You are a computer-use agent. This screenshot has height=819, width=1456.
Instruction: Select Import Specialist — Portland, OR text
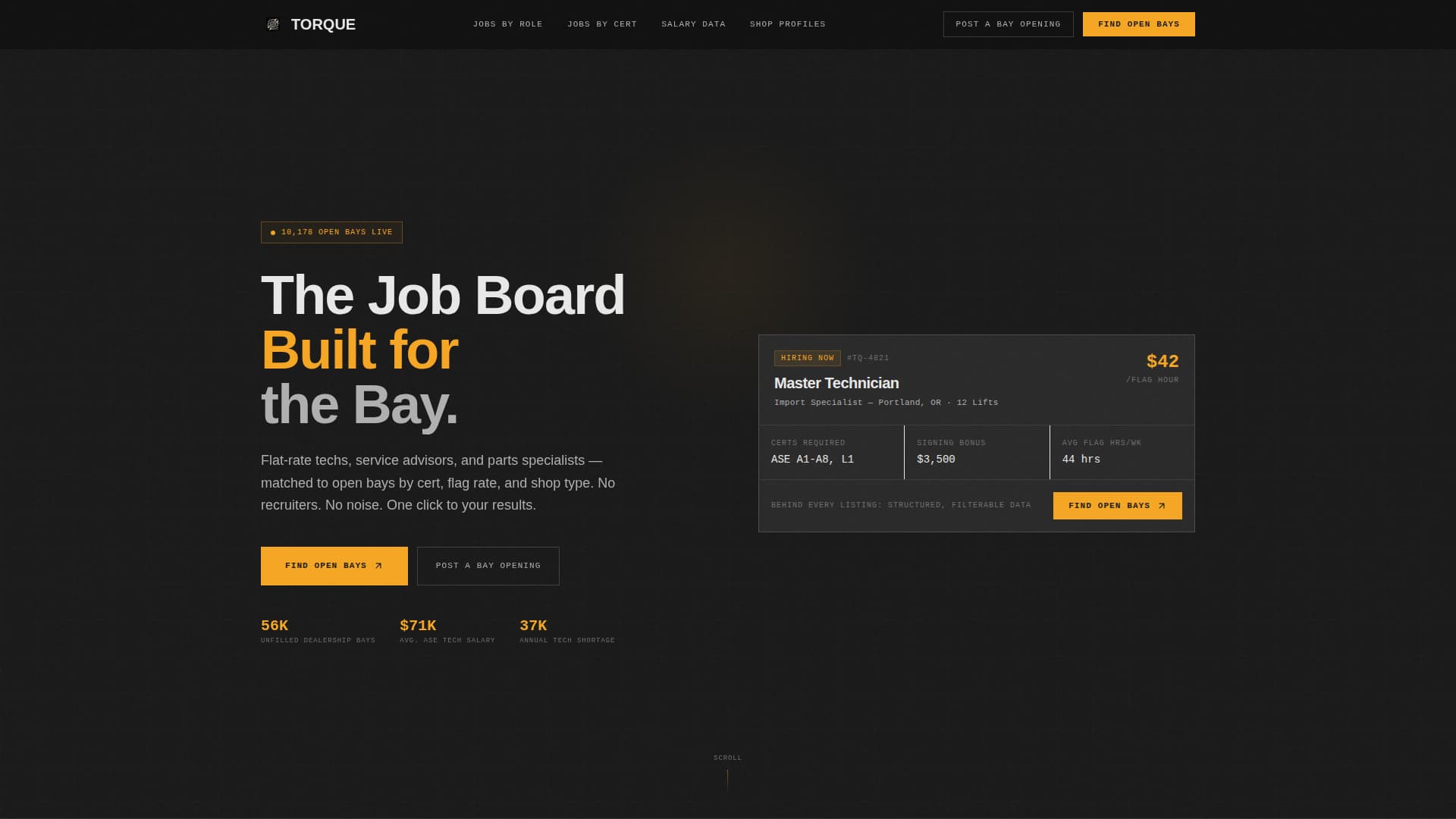[x=858, y=403]
